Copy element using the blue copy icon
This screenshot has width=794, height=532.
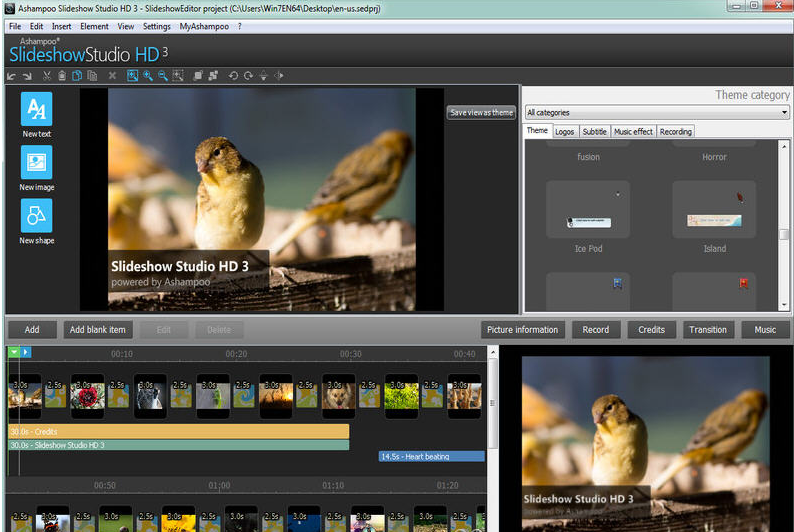pos(77,76)
